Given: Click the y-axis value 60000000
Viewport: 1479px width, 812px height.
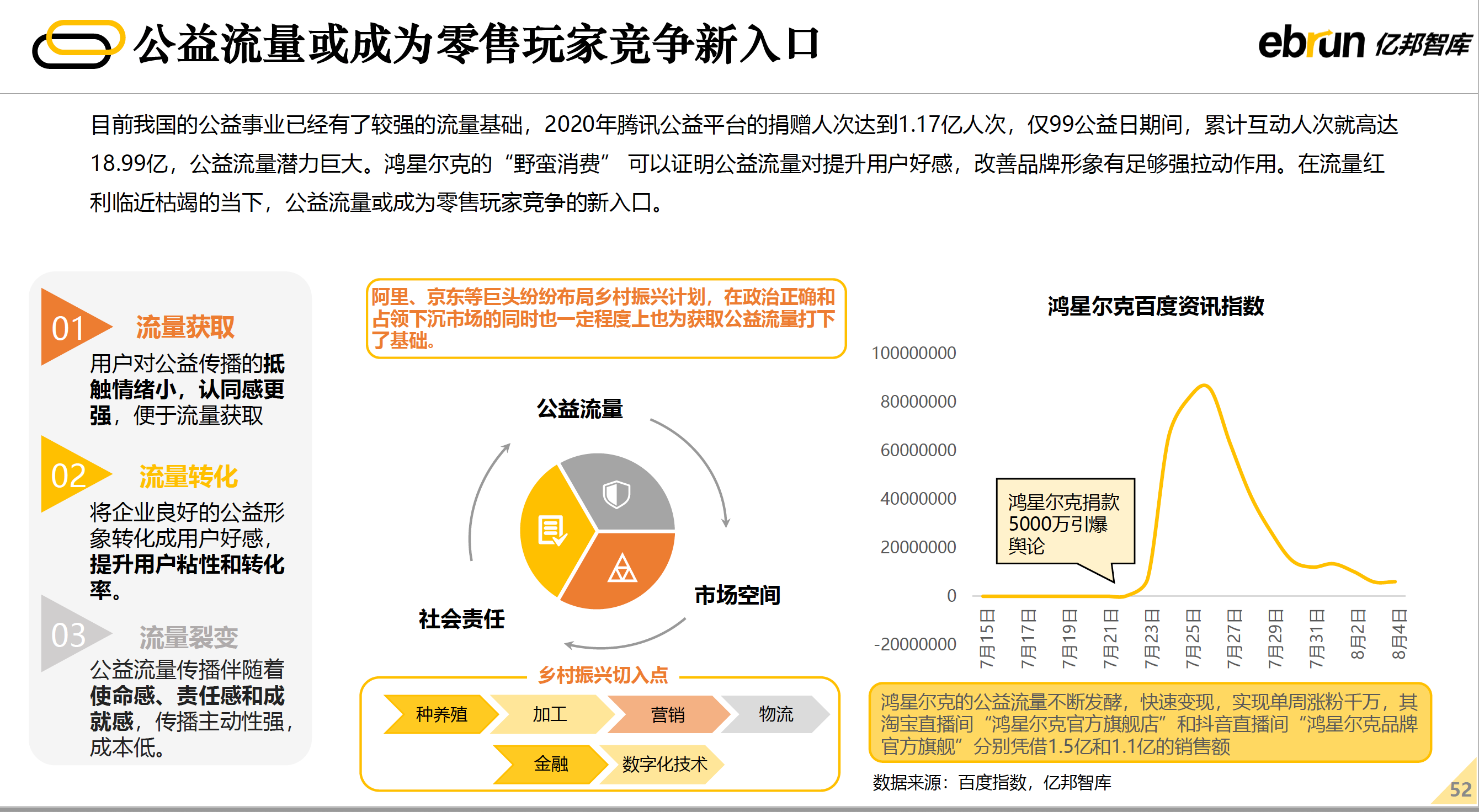Looking at the screenshot, I should tap(918, 450).
